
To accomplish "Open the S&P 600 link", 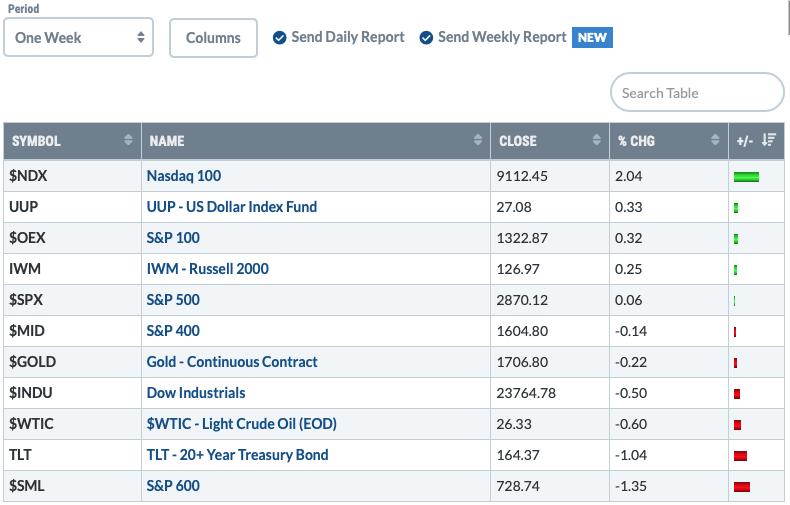I will pos(173,486).
